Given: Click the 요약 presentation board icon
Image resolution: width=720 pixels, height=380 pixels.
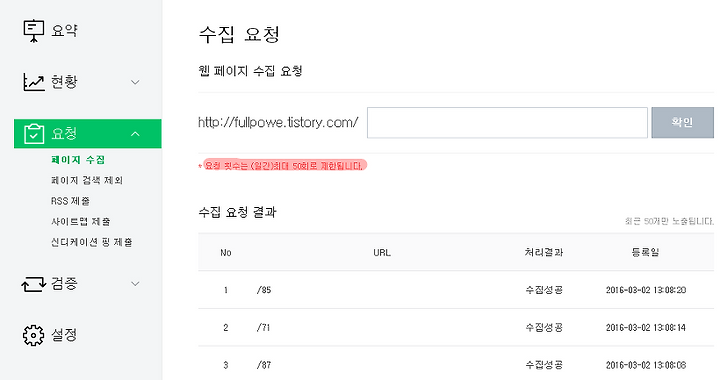Looking at the screenshot, I should coord(34,31).
